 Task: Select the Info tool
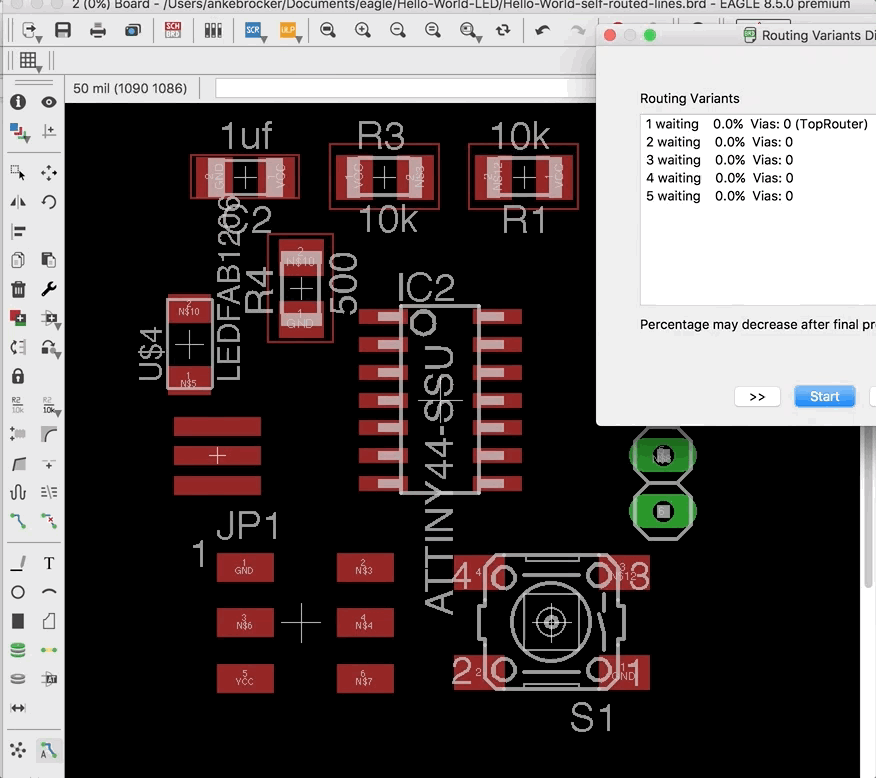tap(18, 102)
